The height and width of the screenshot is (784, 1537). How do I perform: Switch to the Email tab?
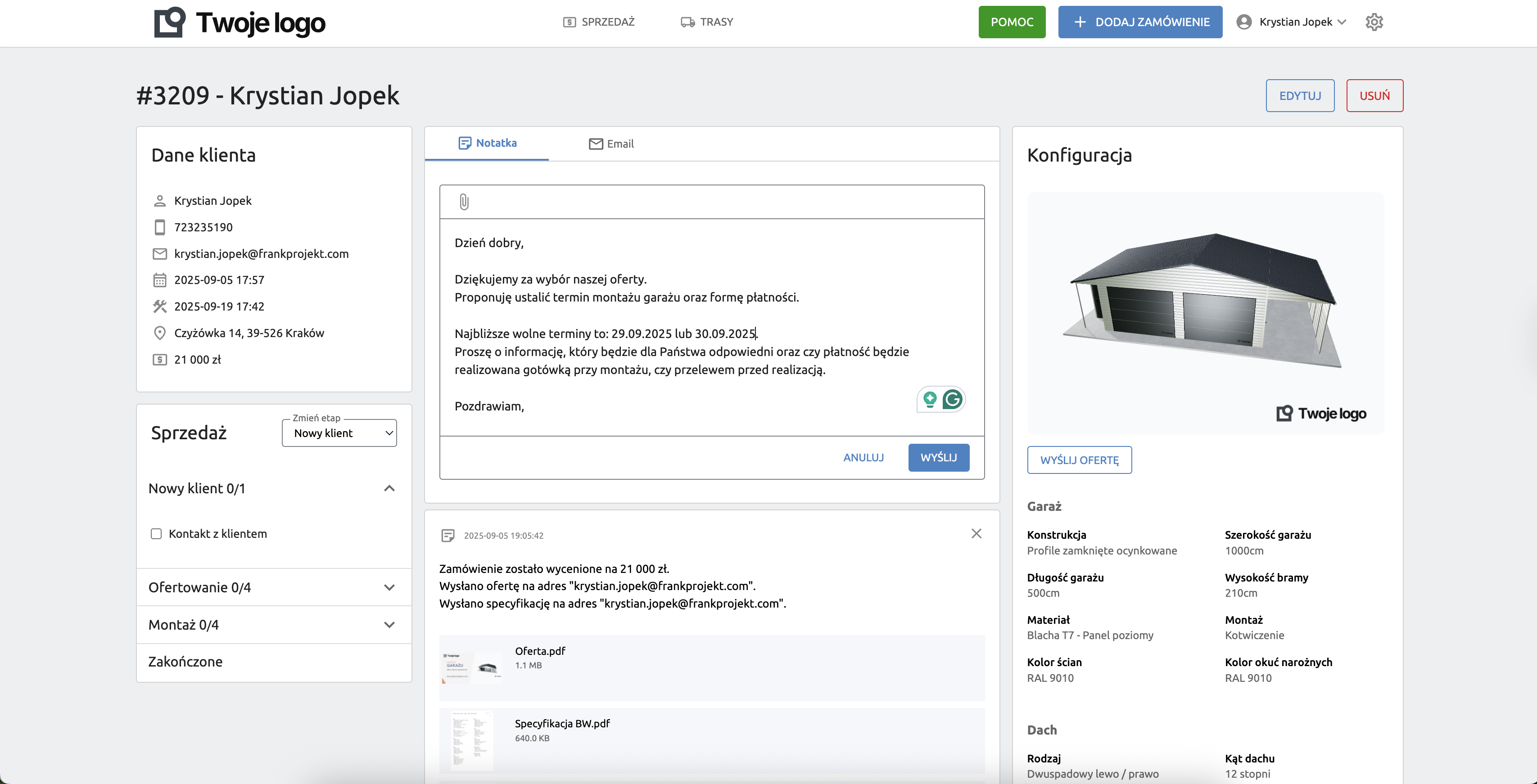pyautogui.click(x=611, y=144)
